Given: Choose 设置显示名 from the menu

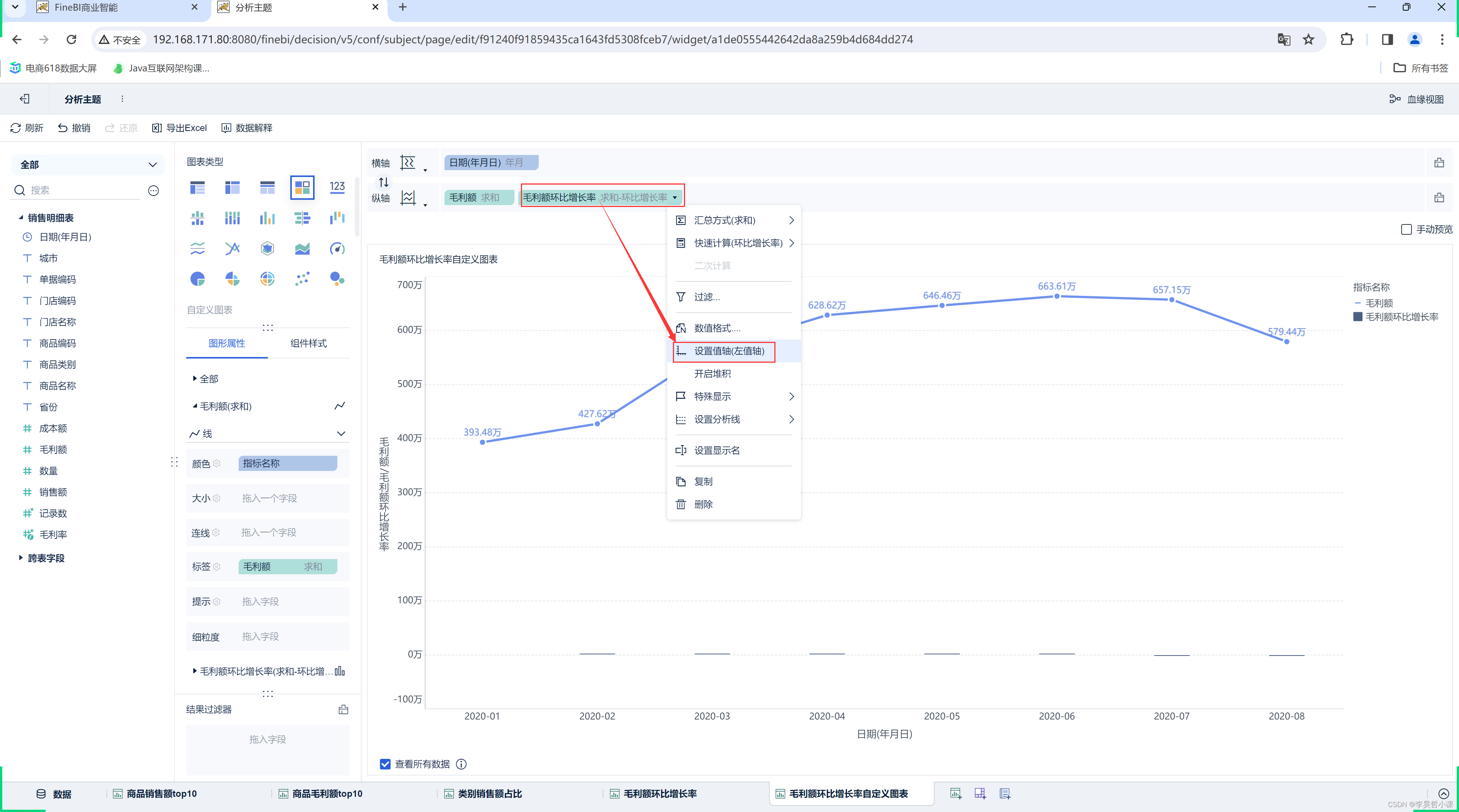Looking at the screenshot, I should [x=734, y=450].
